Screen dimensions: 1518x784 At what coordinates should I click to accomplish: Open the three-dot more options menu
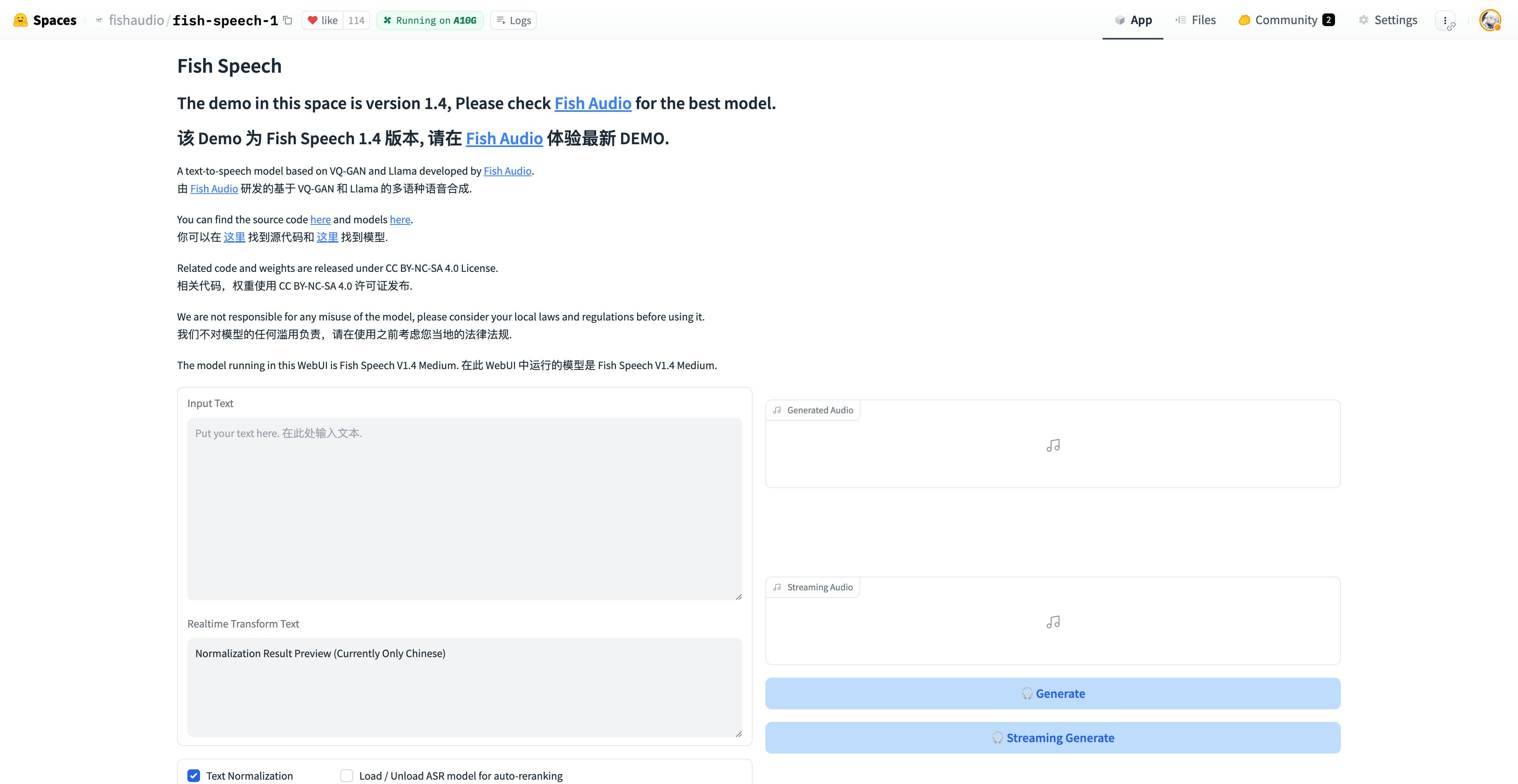1445,21
